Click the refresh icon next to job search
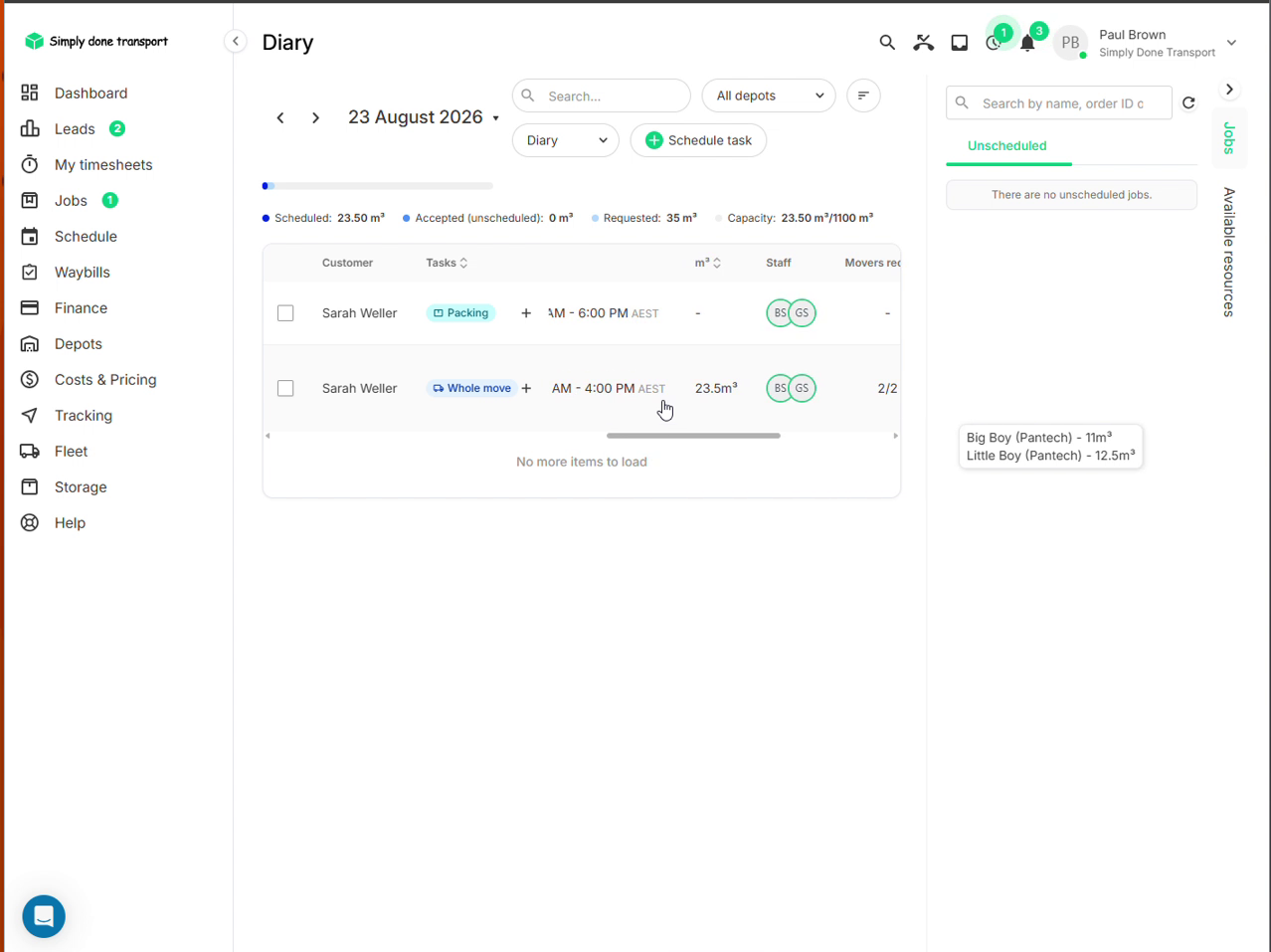Image resolution: width=1271 pixels, height=952 pixels. click(1188, 102)
